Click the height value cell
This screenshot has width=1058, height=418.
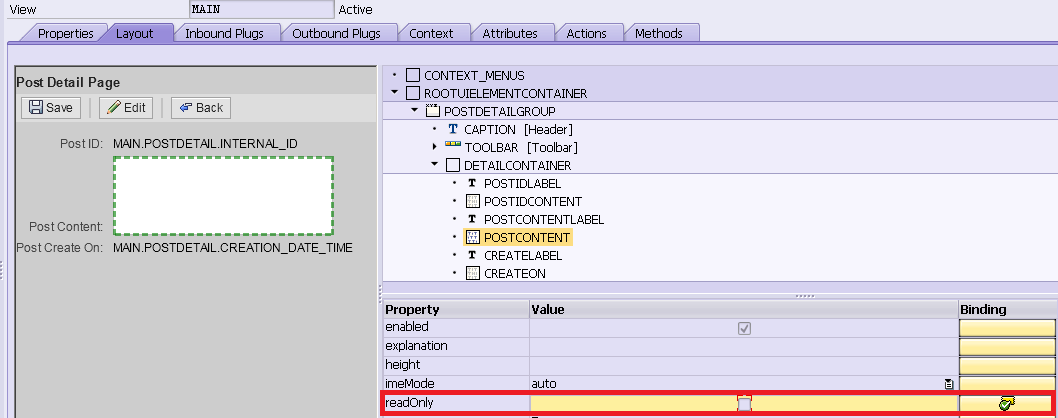pyautogui.click(x=744, y=365)
